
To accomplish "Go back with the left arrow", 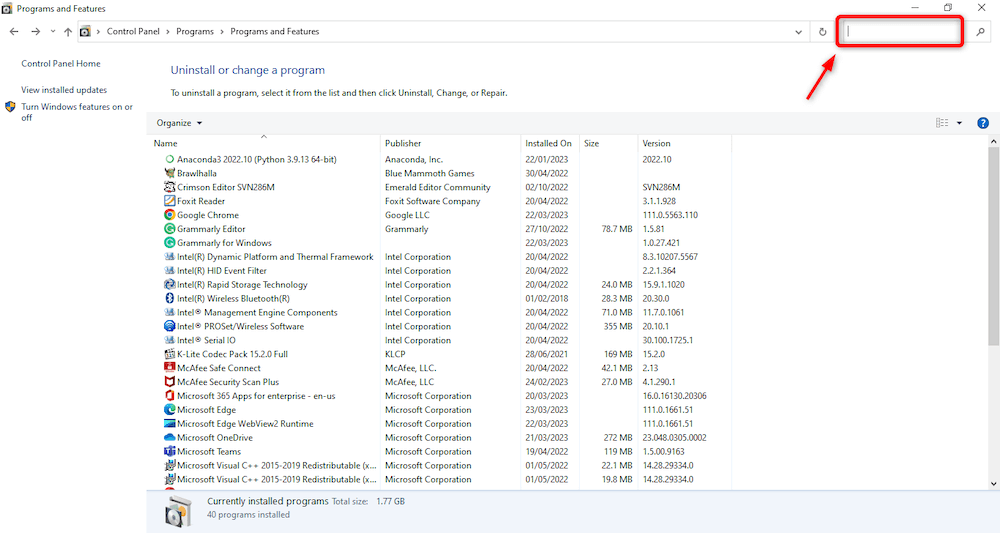I will click(x=14, y=31).
